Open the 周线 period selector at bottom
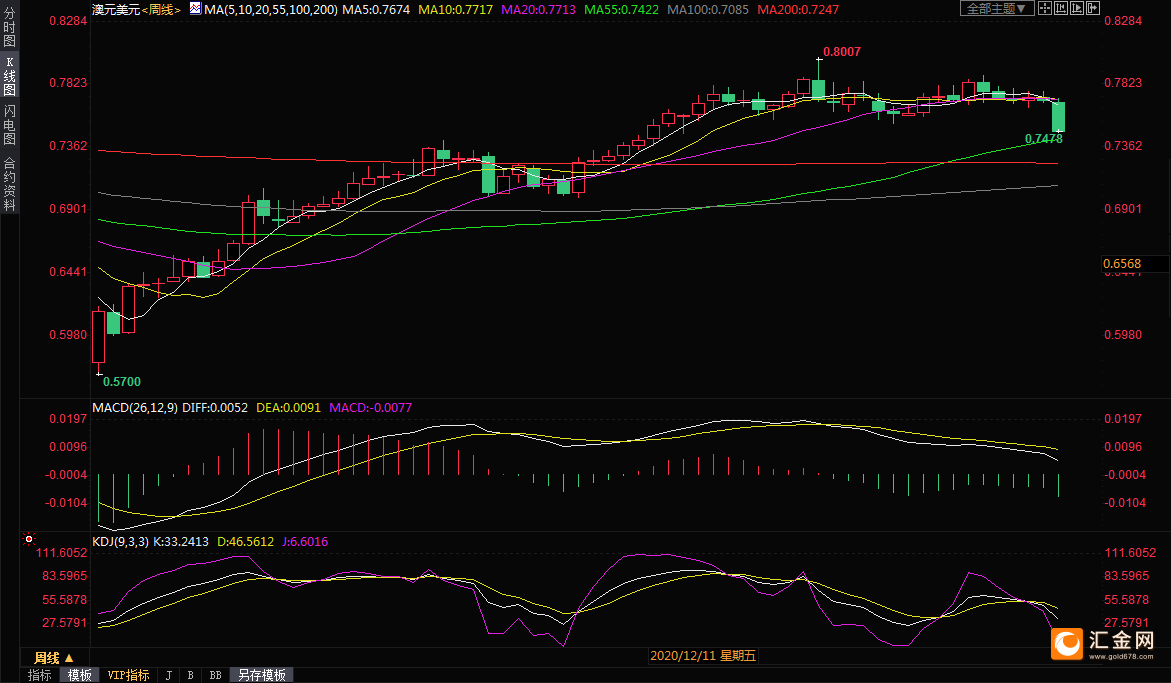Viewport: 1171px width, 683px height. tap(54, 658)
